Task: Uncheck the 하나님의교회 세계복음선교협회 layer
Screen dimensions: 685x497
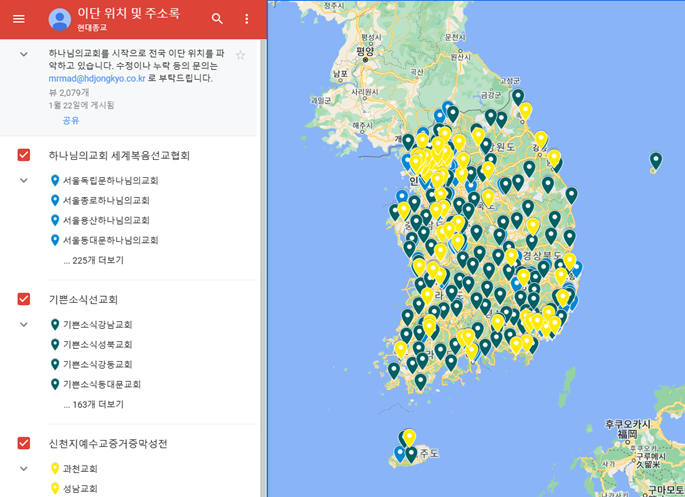Action: click(24, 155)
